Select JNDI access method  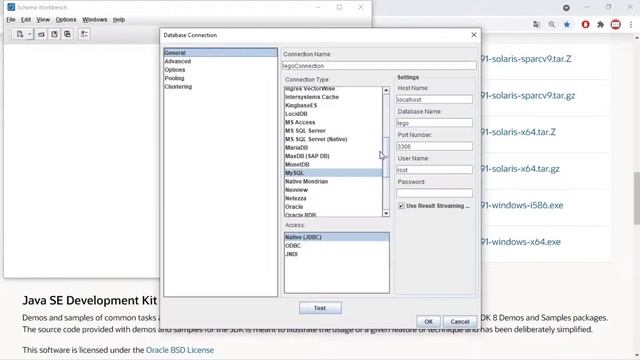(337, 254)
